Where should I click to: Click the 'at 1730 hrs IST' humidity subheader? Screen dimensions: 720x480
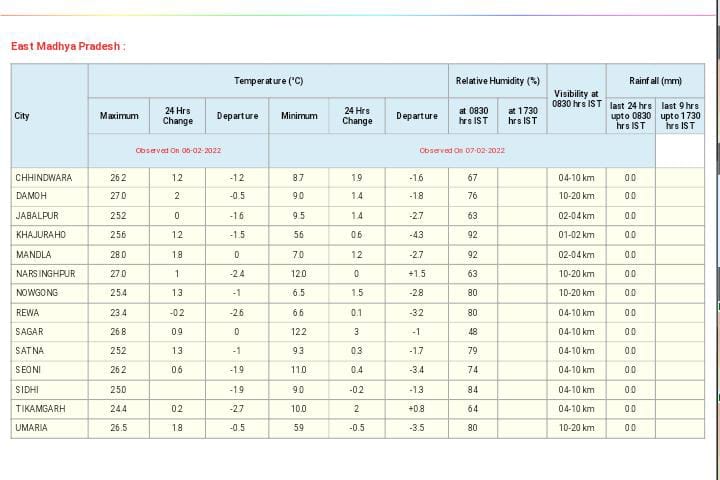tap(522, 116)
